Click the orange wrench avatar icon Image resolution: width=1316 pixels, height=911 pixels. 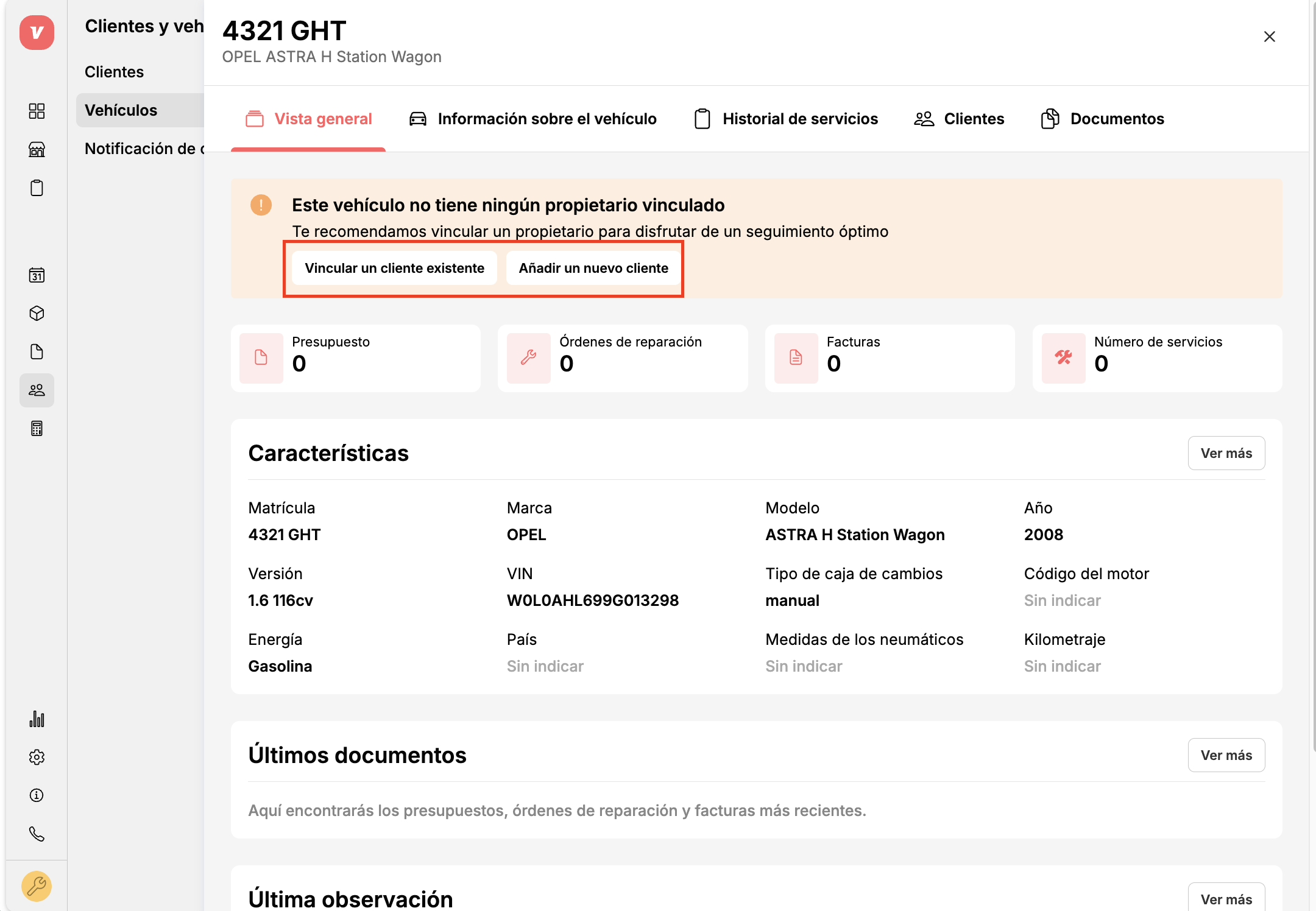pos(37,886)
